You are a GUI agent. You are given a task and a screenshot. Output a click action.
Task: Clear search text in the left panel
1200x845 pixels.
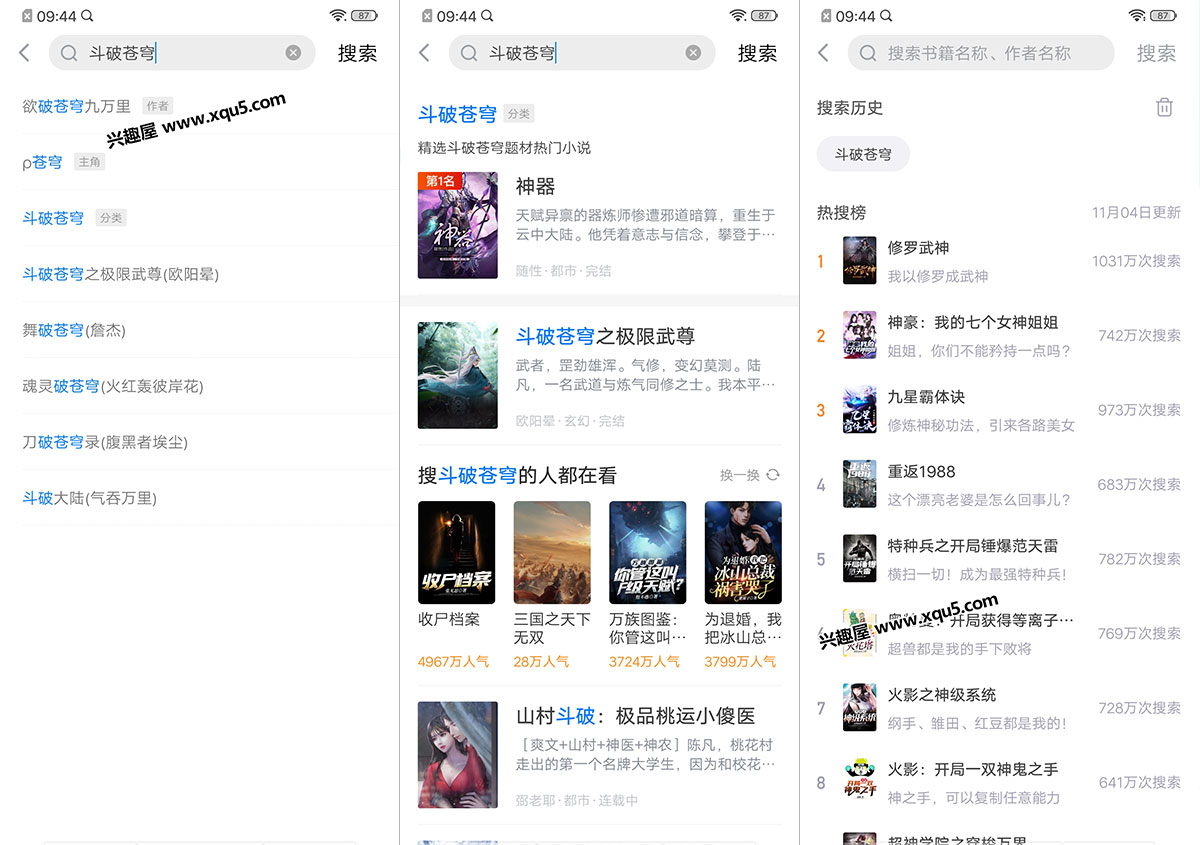293,53
